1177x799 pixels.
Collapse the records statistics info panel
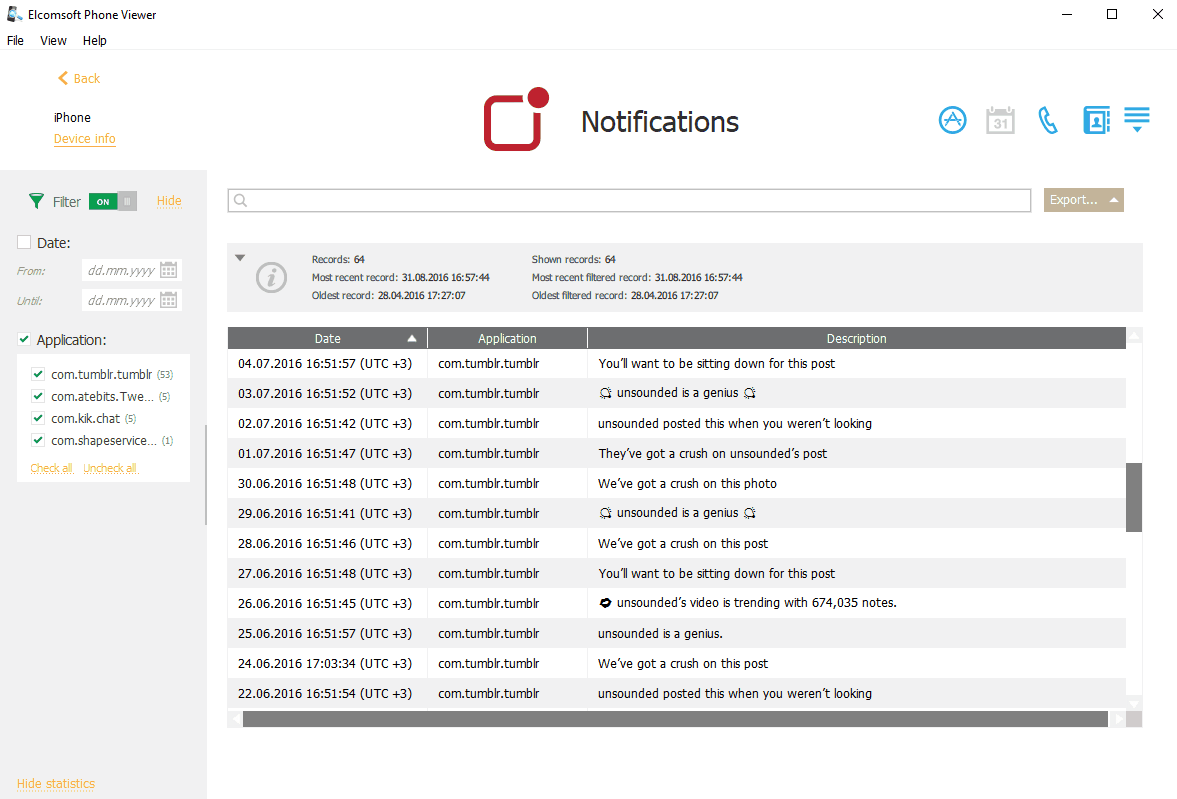(240, 258)
